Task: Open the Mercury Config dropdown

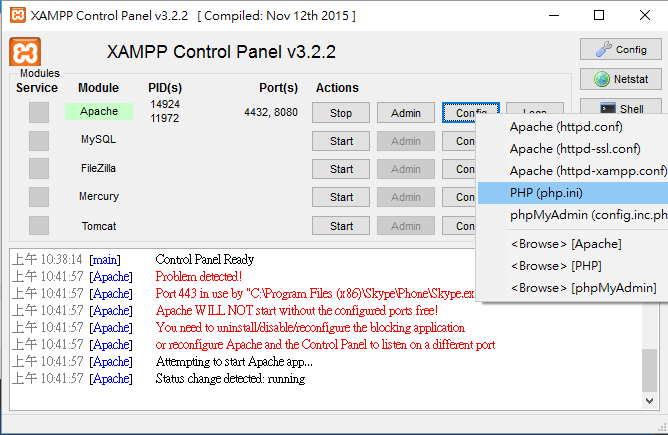Action: point(459,197)
